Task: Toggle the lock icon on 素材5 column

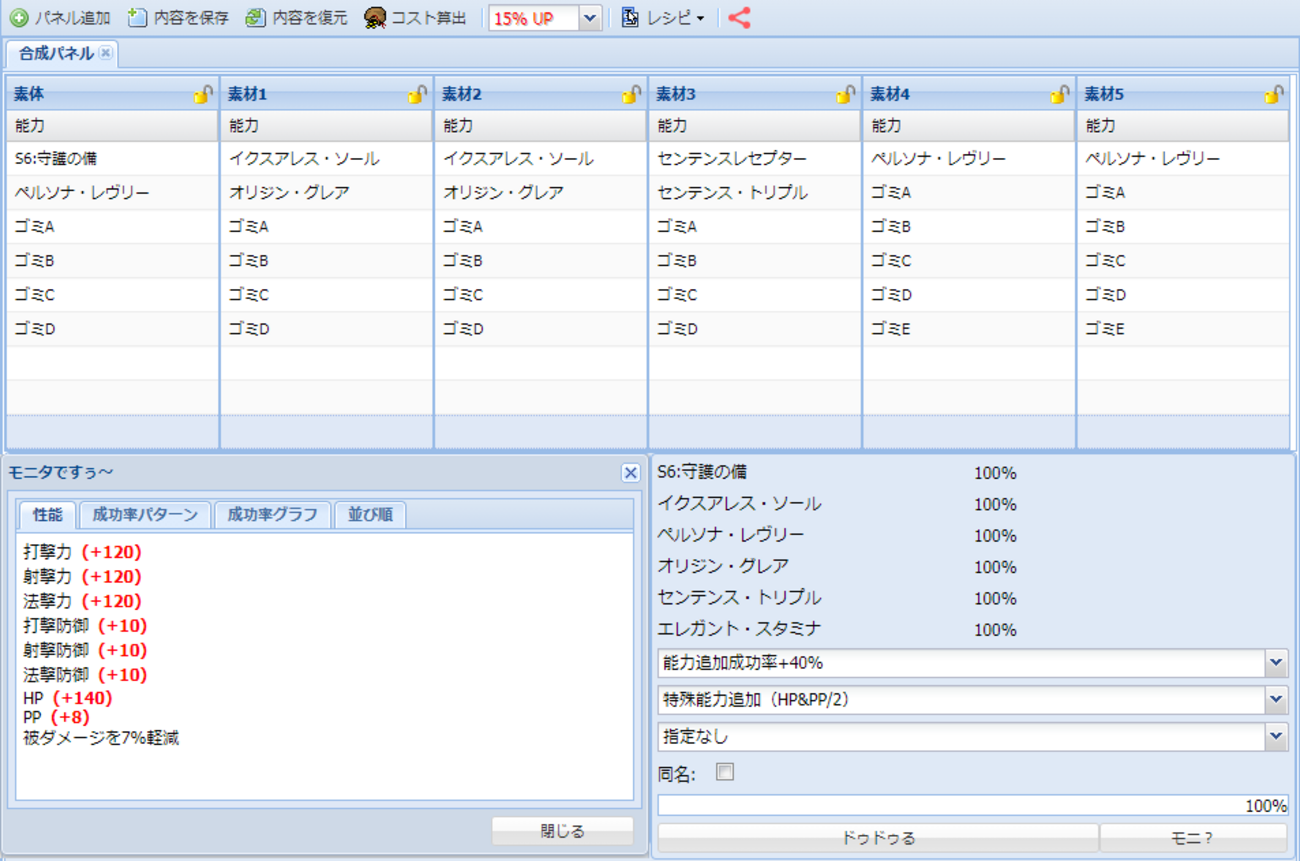Action: 1273,95
